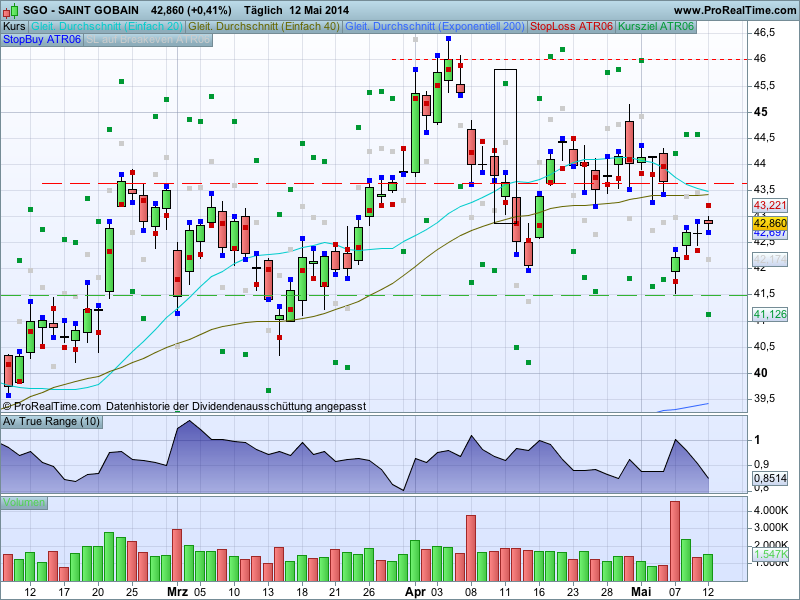Click the 41,5 price axis label
The width and height of the screenshot is (800, 600).
pos(764,294)
